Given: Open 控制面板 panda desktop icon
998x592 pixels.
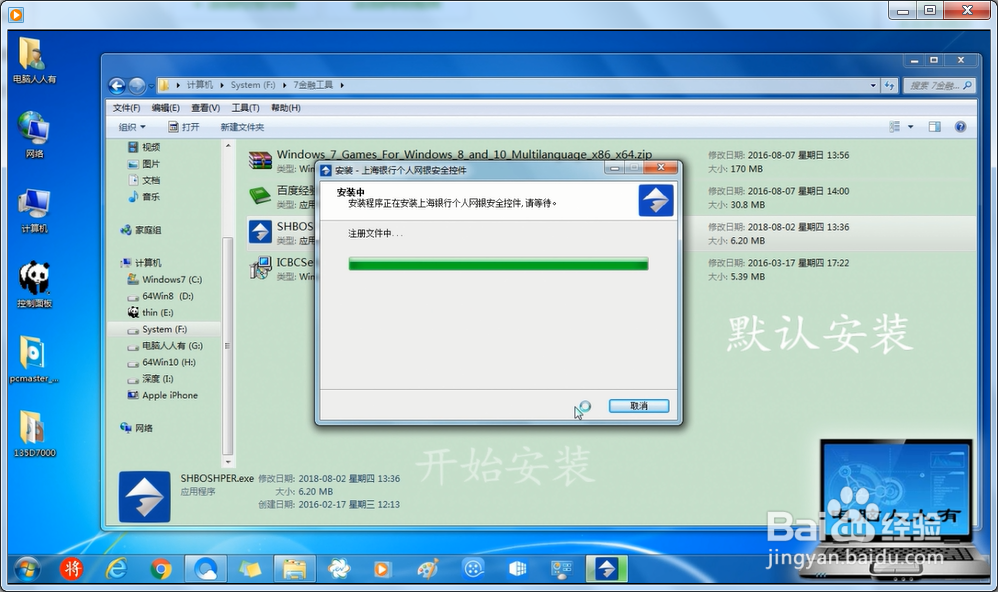Looking at the screenshot, I should pos(34,285).
